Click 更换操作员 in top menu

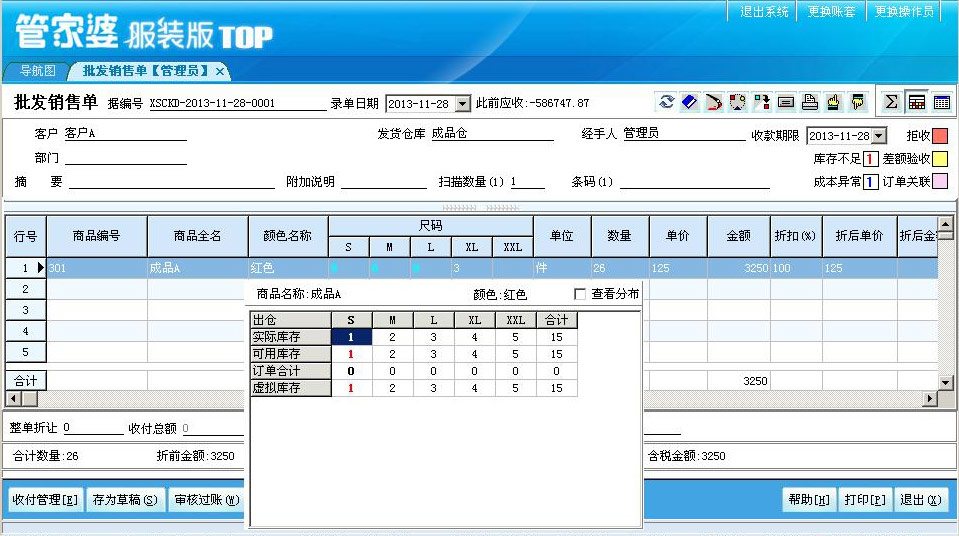(903, 12)
